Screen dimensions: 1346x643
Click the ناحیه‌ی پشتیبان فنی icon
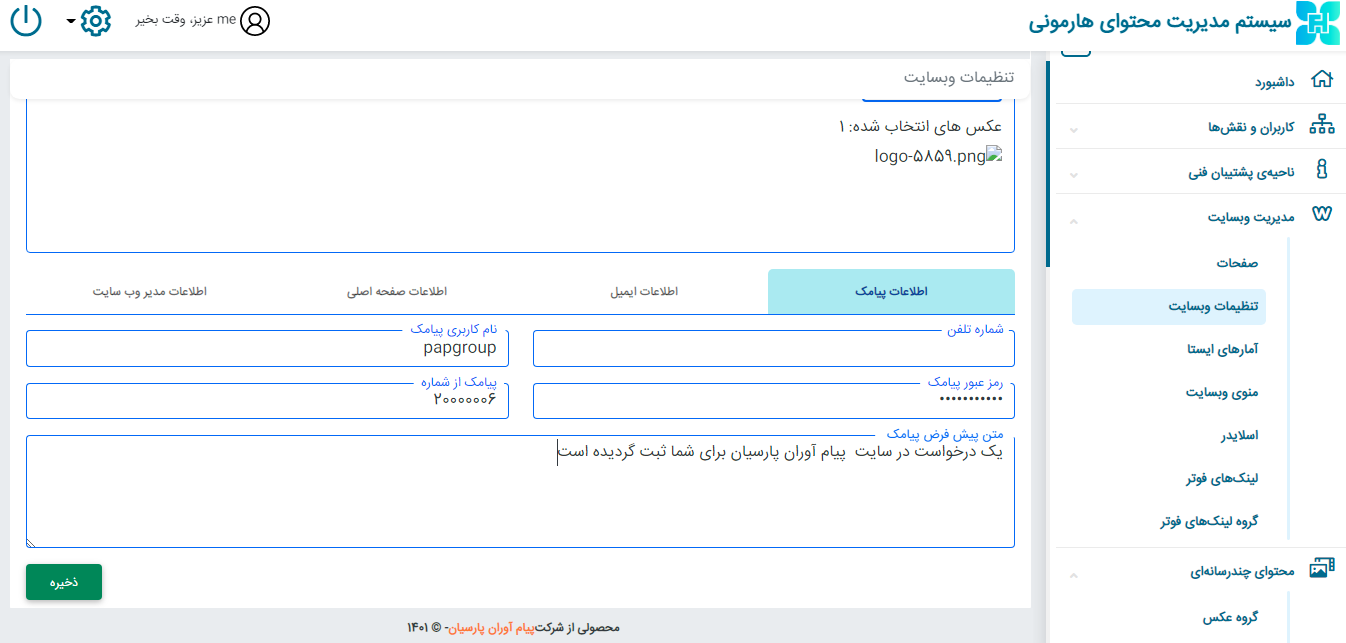tap(1322, 170)
